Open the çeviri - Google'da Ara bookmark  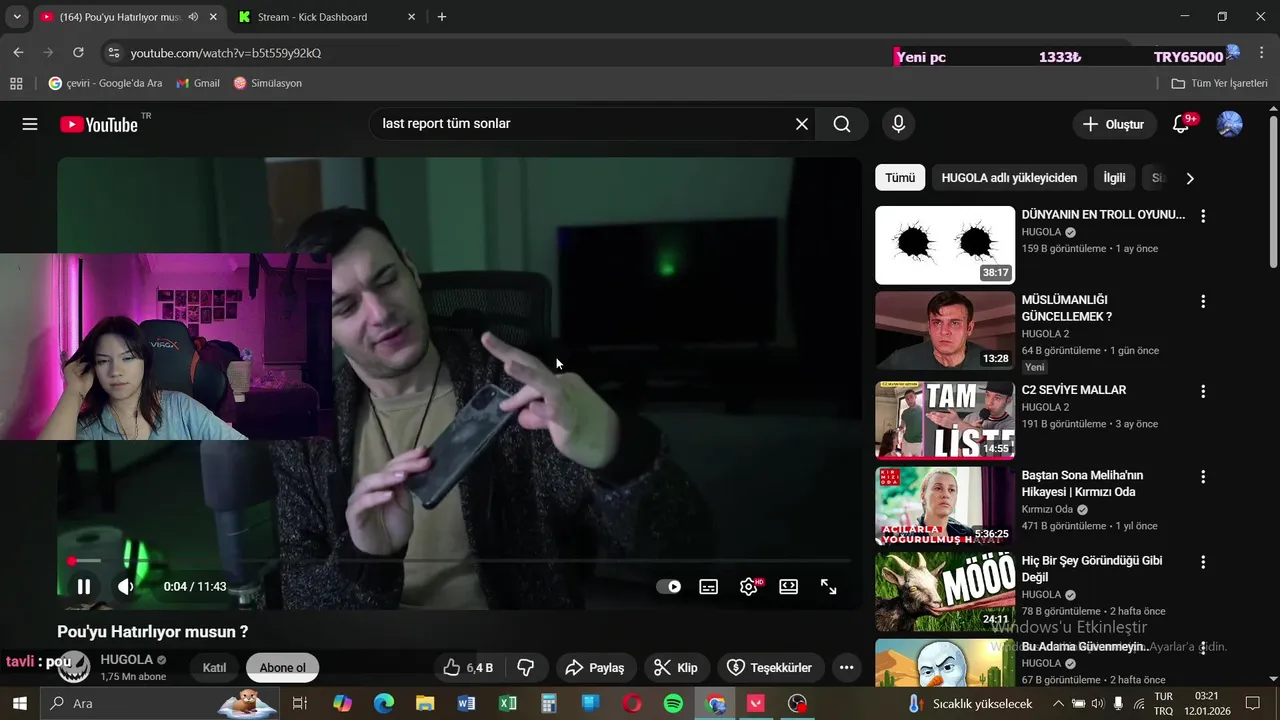point(105,83)
